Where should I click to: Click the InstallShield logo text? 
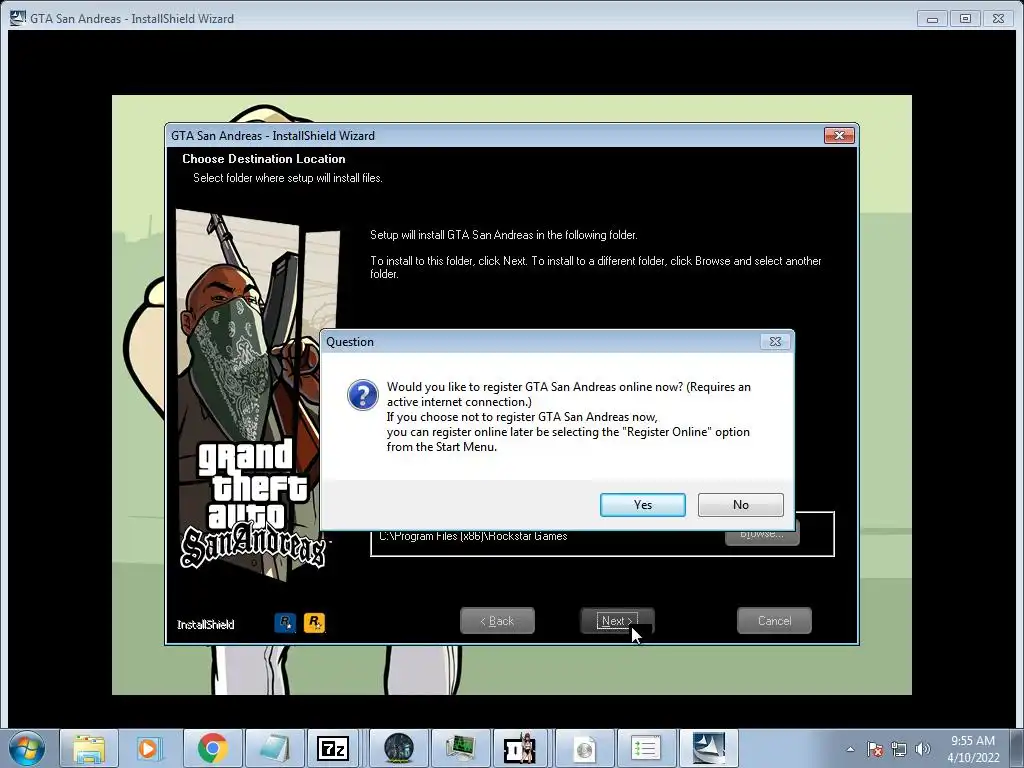point(205,625)
